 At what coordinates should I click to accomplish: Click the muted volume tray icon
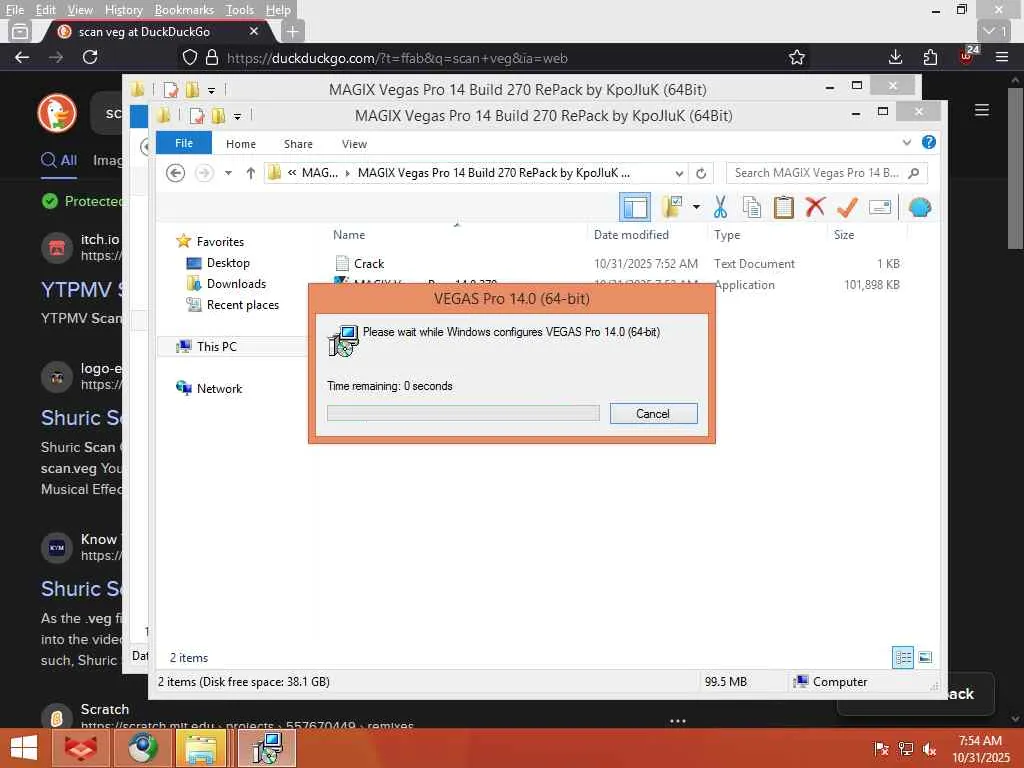click(x=929, y=749)
